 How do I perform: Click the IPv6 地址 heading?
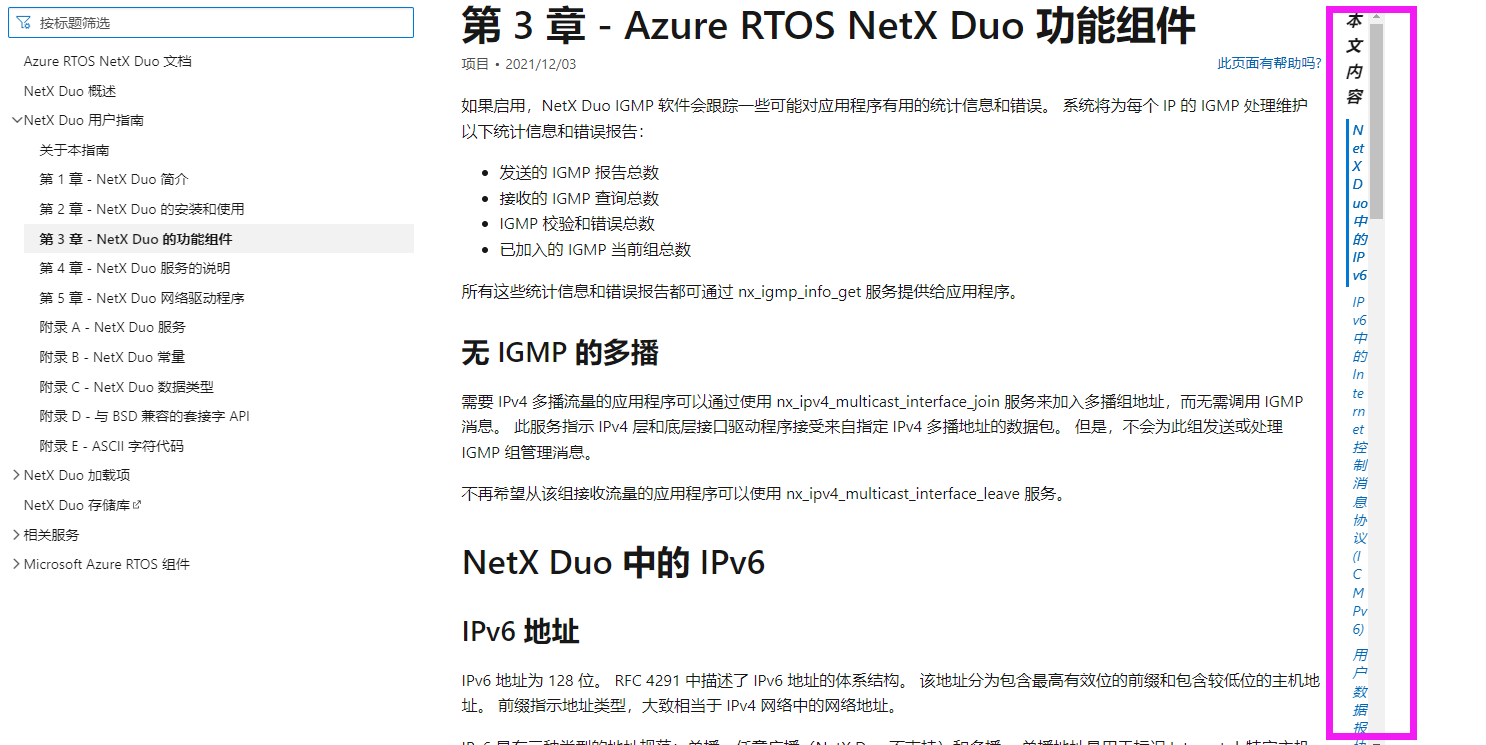pyautogui.click(x=520, y=632)
